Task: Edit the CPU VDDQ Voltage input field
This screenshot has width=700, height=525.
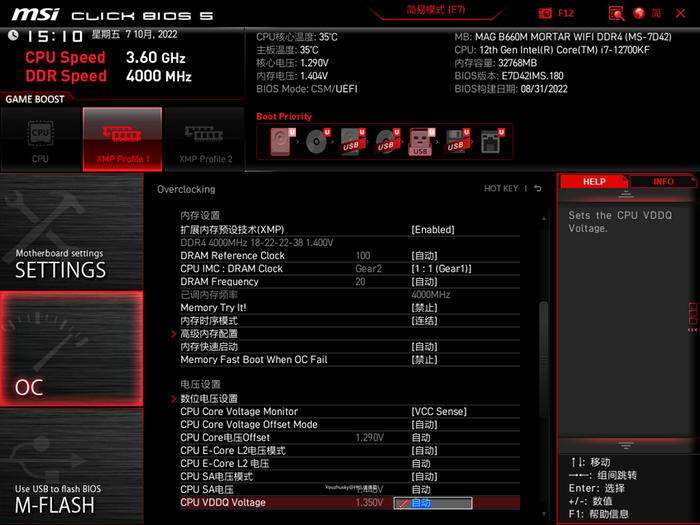Action: 433,503
